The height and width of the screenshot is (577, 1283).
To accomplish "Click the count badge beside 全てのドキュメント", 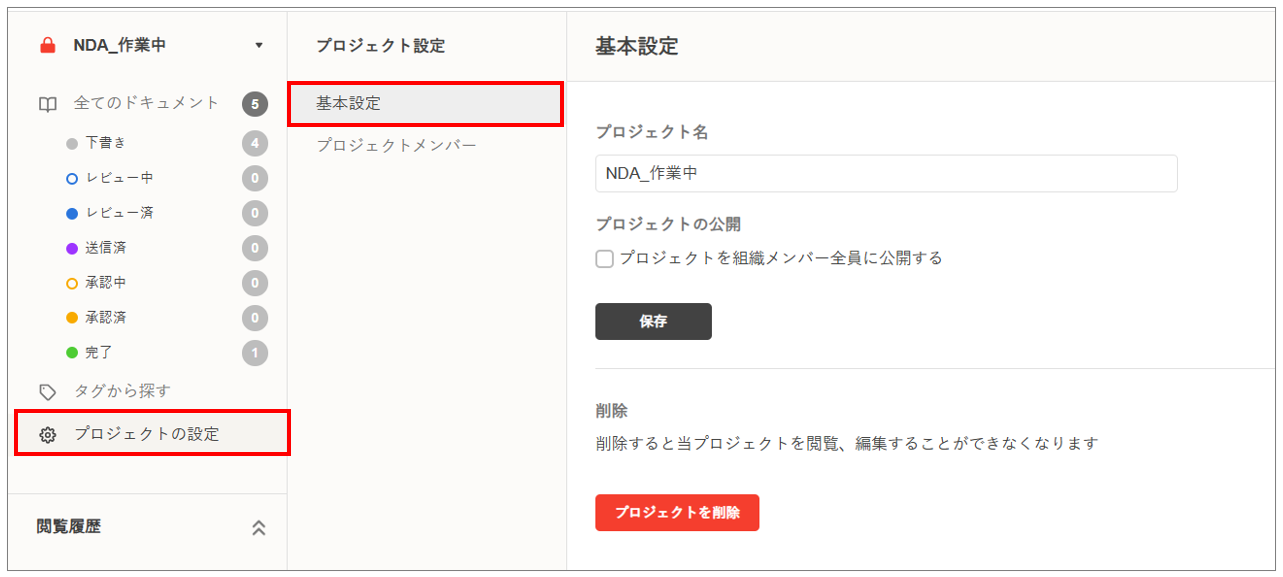I will 255,104.
